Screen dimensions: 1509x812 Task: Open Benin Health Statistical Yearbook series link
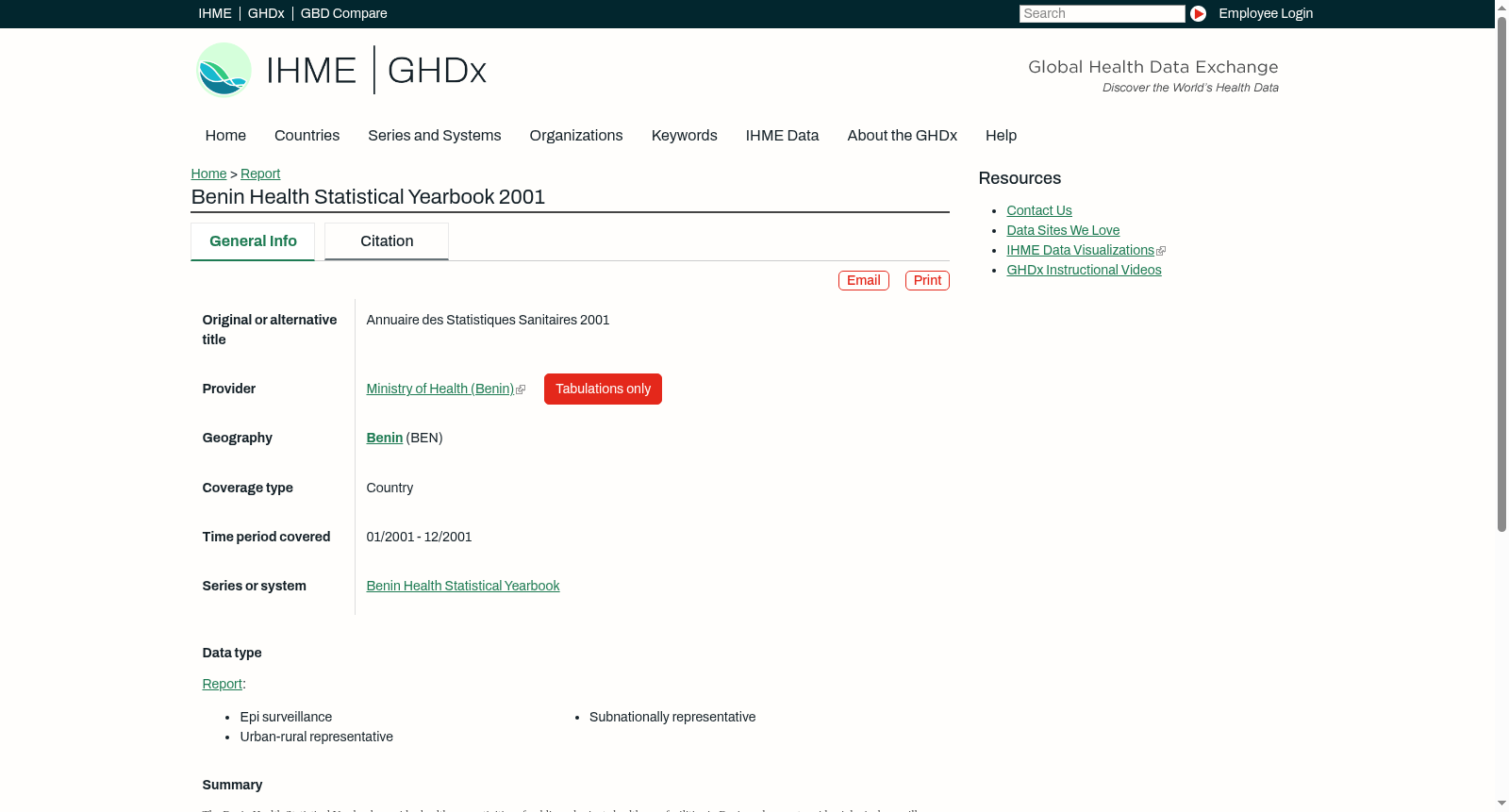click(x=463, y=586)
